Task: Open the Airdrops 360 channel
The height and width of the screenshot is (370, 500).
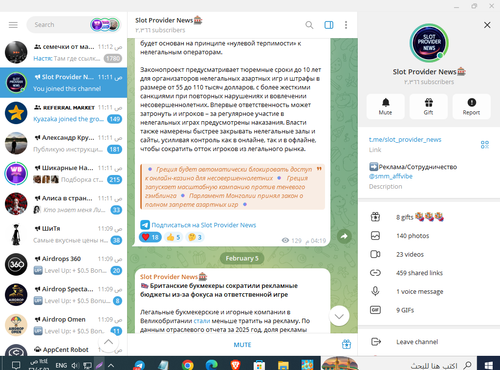Action: pos(63,265)
